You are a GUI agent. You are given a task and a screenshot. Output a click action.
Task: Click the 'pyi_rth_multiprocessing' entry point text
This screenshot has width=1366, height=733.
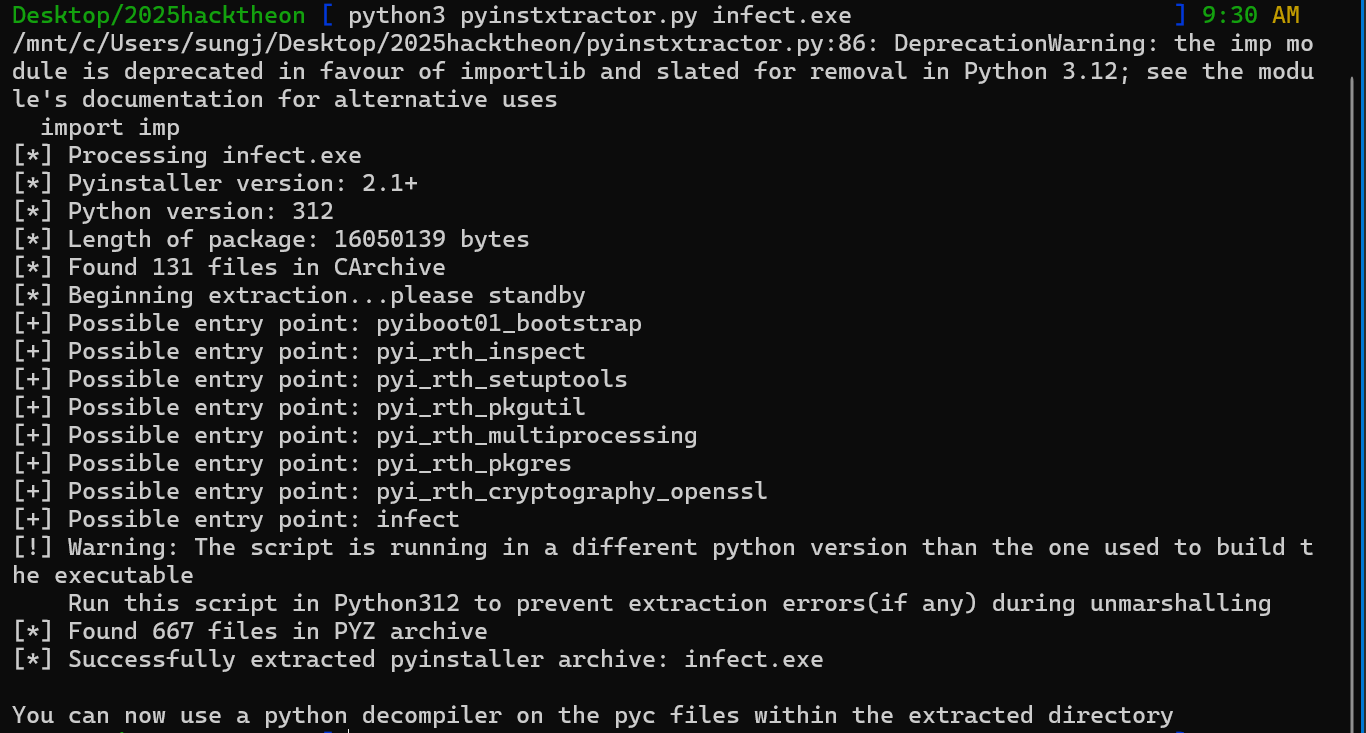click(x=537, y=436)
